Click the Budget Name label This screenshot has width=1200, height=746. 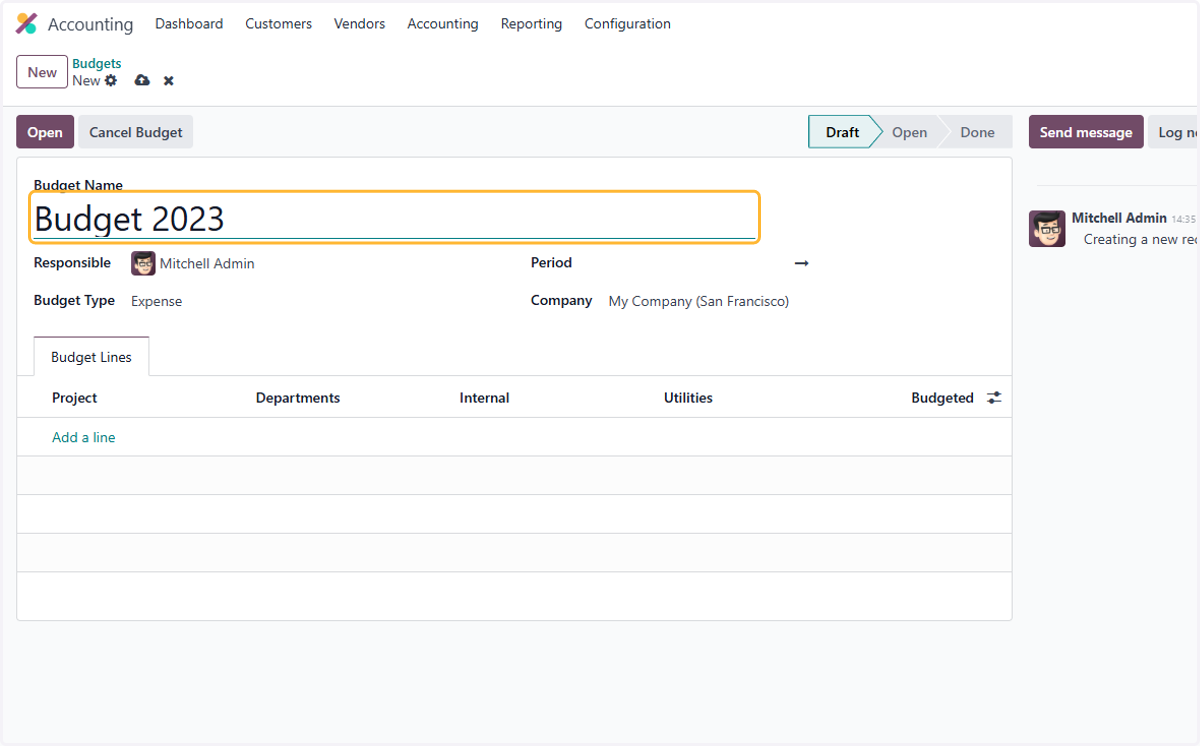tap(78, 185)
